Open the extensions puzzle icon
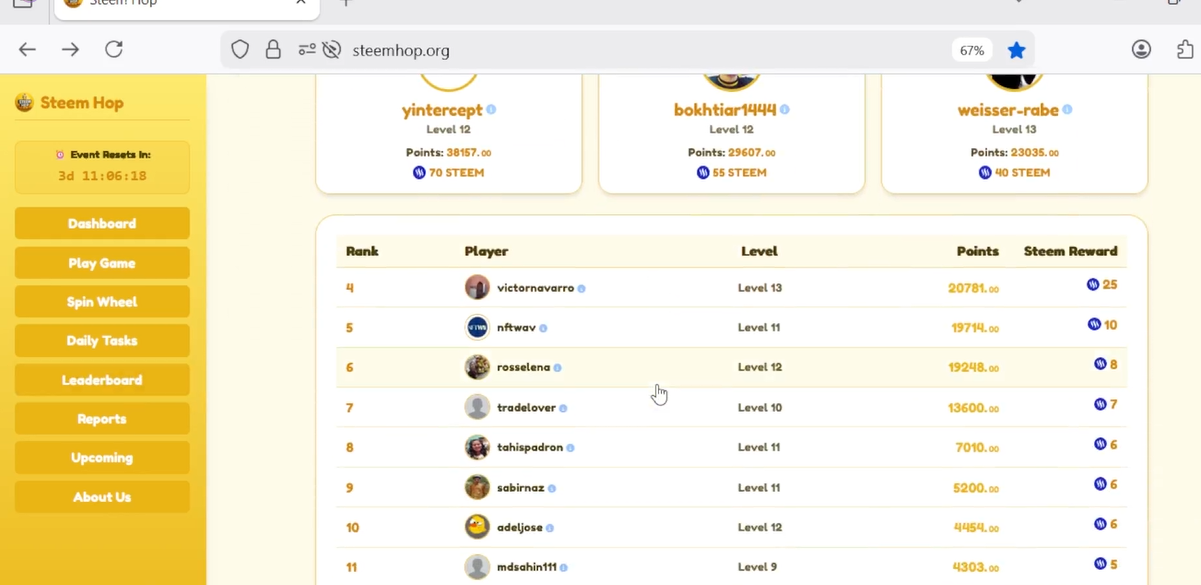The width and height of the screenshot is (1201, 585). 1185,50
